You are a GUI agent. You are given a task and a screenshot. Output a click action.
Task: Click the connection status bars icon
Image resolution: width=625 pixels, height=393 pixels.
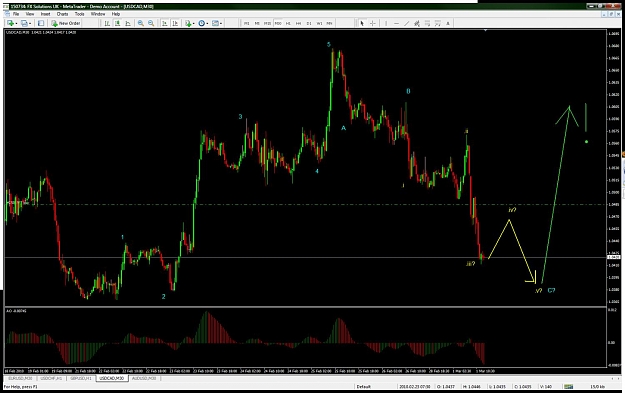(568, 387)
